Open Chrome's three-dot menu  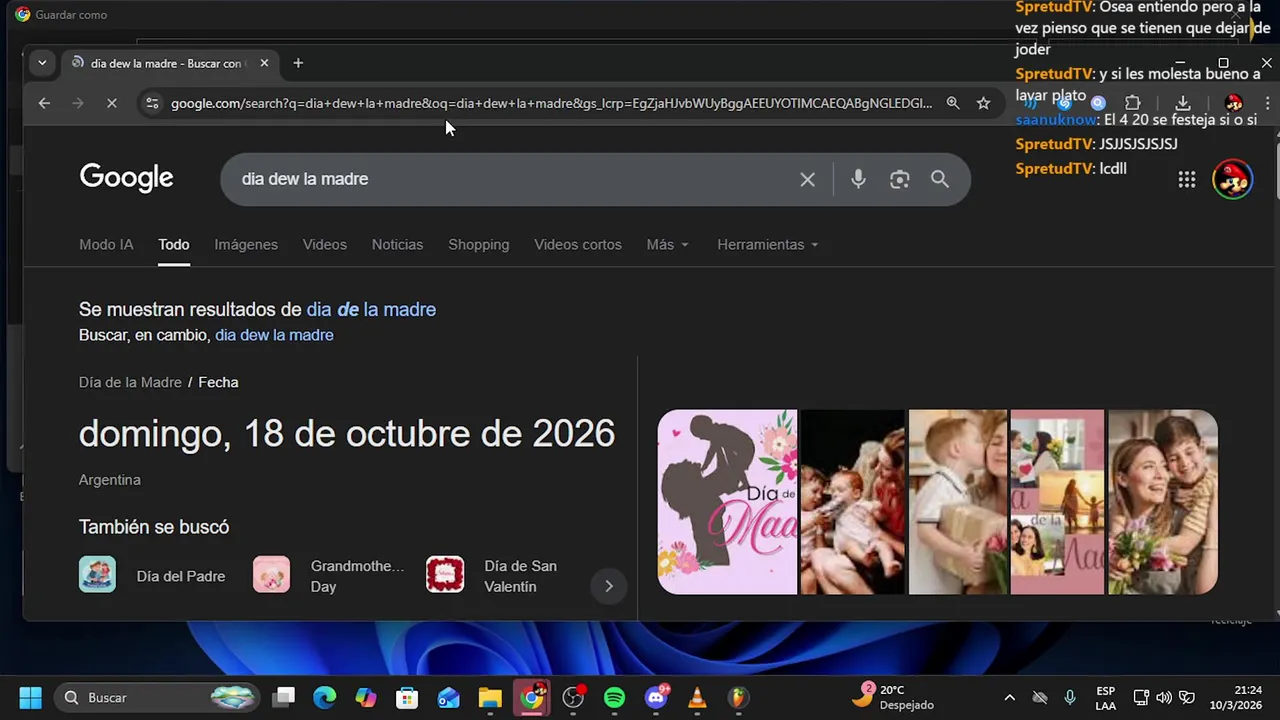pyautogui.click(x=1268, y=103)
